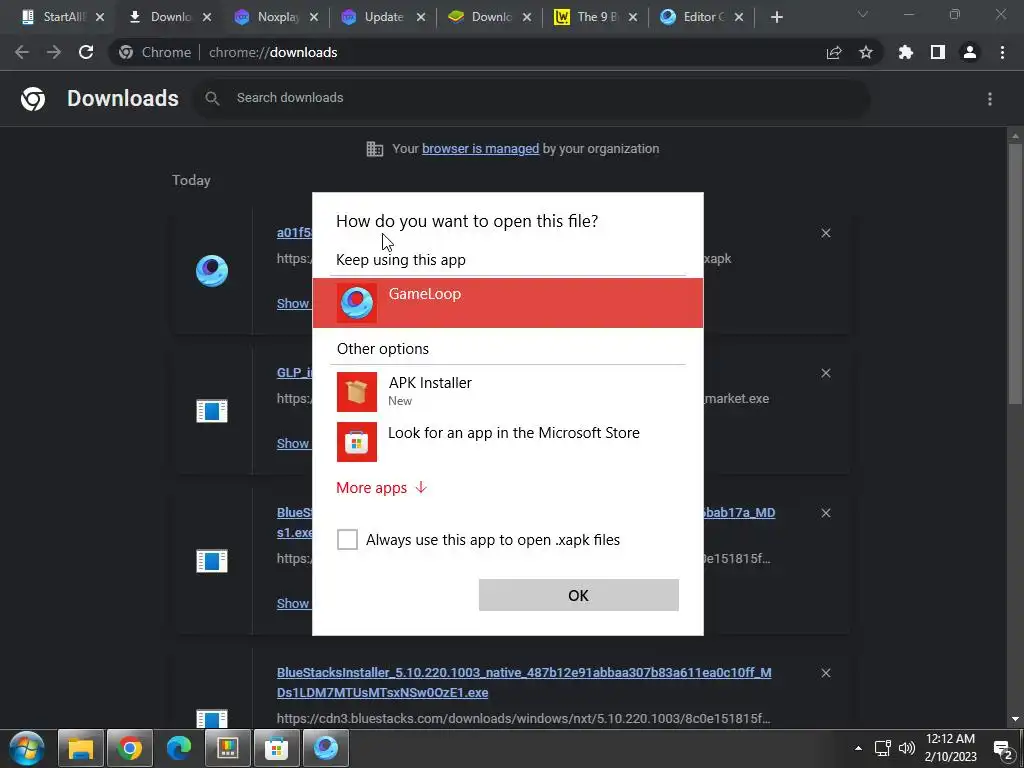Screen dimensions: 1024x768
Task: Select Look for an app in the Microsoft Store
Action: pyautogui.click(x=507, y=441)
